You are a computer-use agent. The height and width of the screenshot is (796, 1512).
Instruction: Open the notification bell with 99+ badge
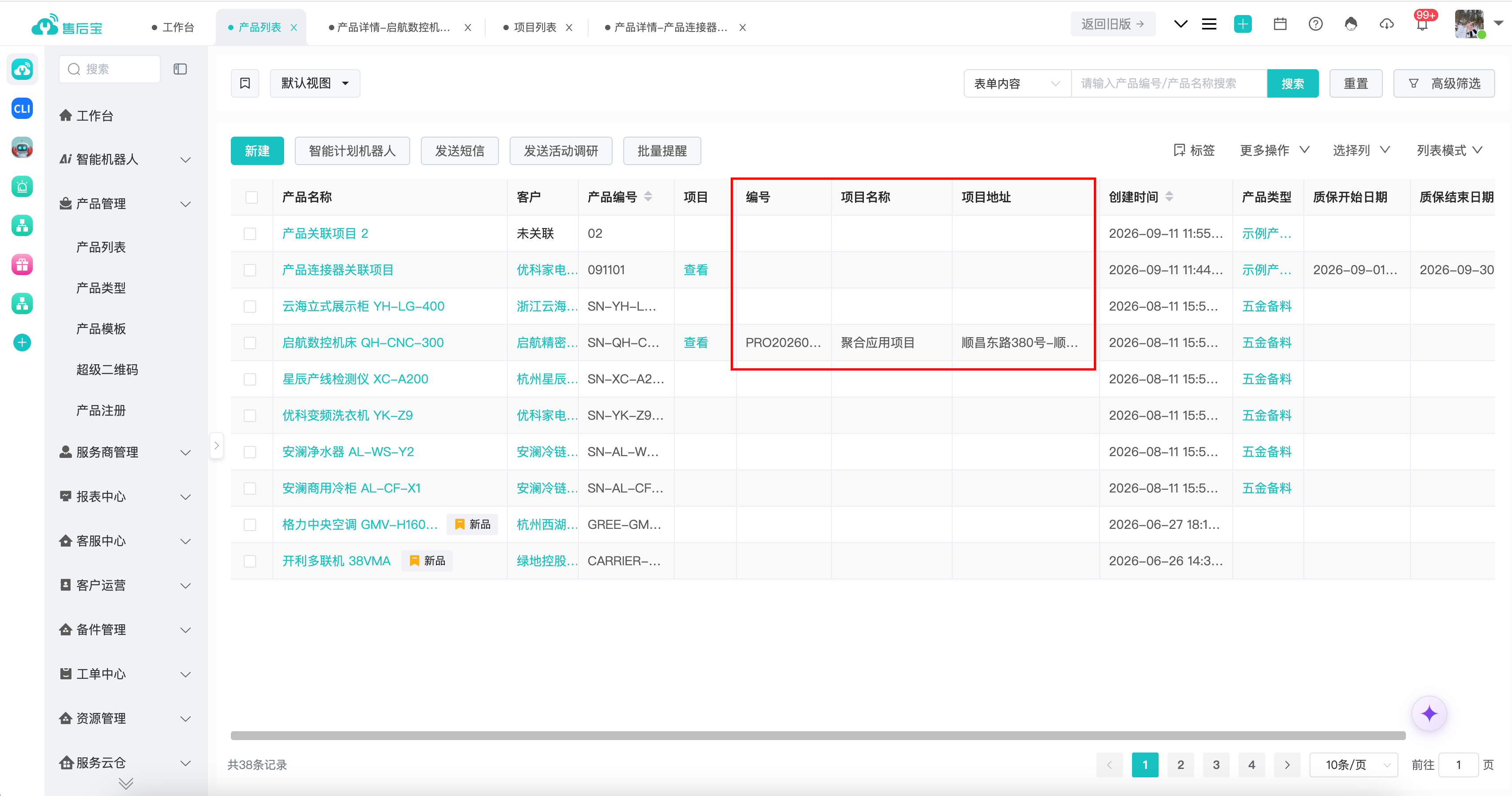tap(1422, 24)
